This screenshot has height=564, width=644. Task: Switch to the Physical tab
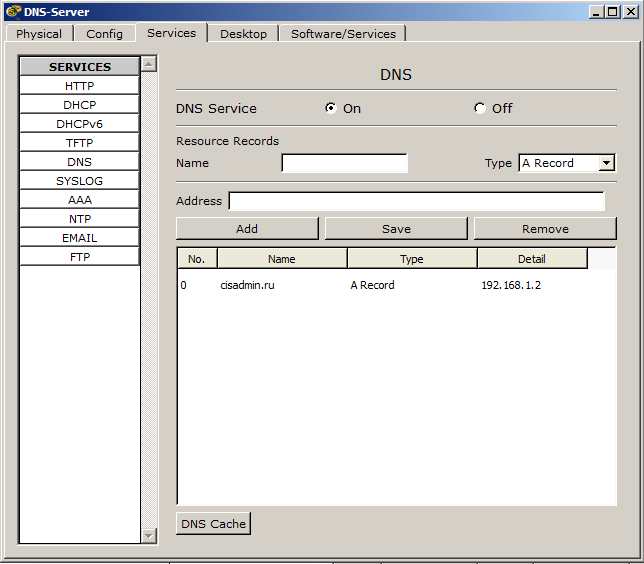click(39, 34)
